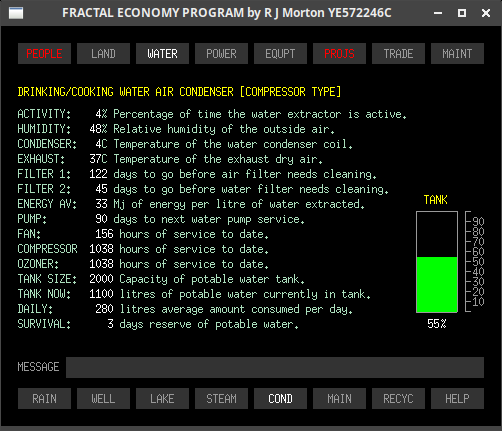Click the TANK NOW row
Viewport: 502px width, 431px height.
(x=194, y=294)
